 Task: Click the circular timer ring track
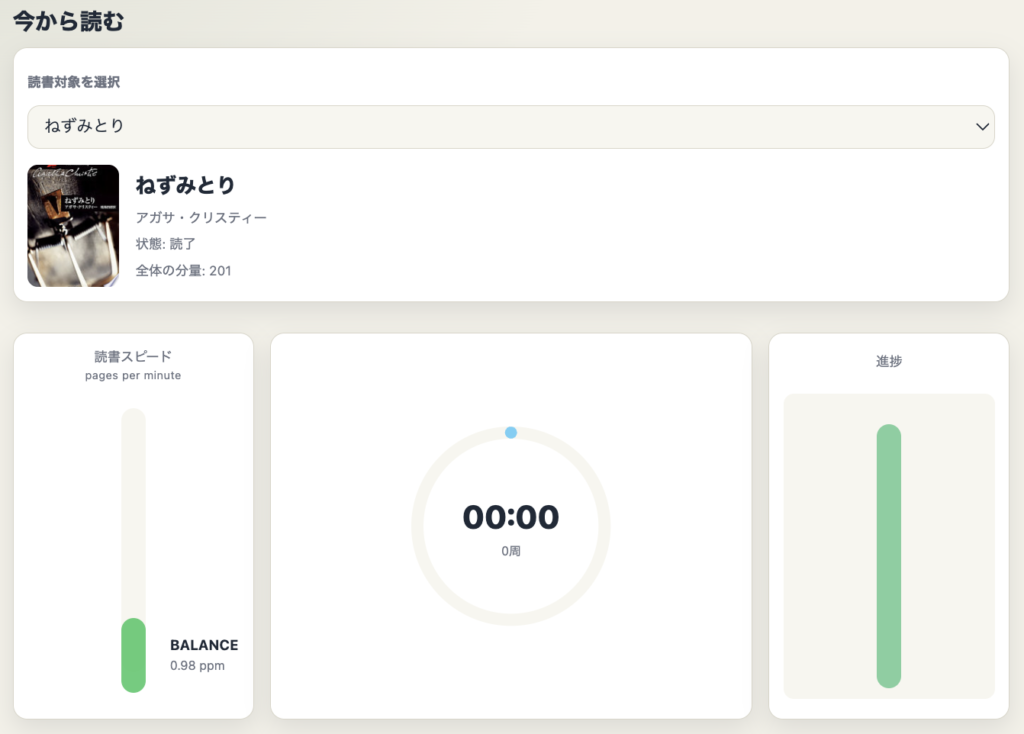[417, 526]
